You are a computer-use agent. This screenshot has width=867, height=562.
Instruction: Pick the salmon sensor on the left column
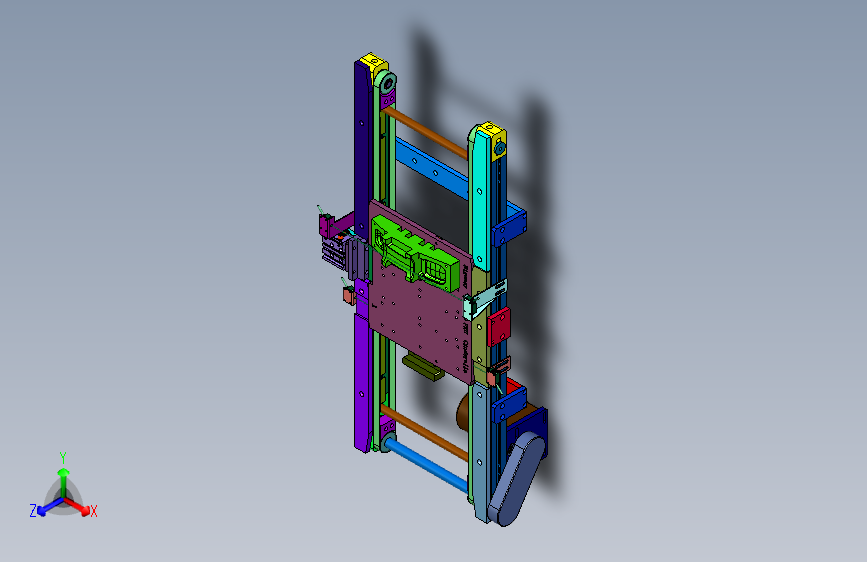[349, 296]
